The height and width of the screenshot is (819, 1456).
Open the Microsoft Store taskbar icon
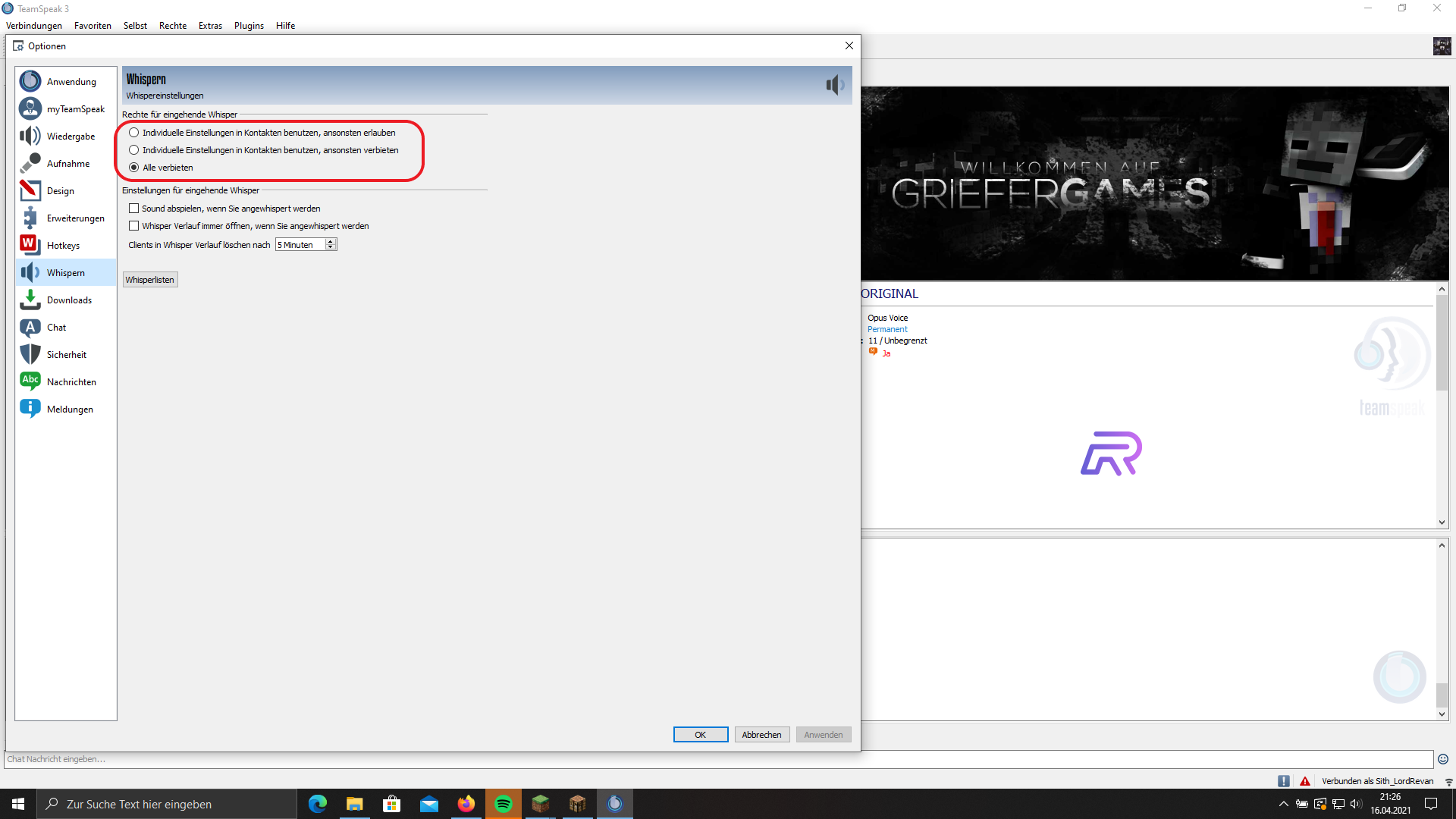click(x=392, y=804)
